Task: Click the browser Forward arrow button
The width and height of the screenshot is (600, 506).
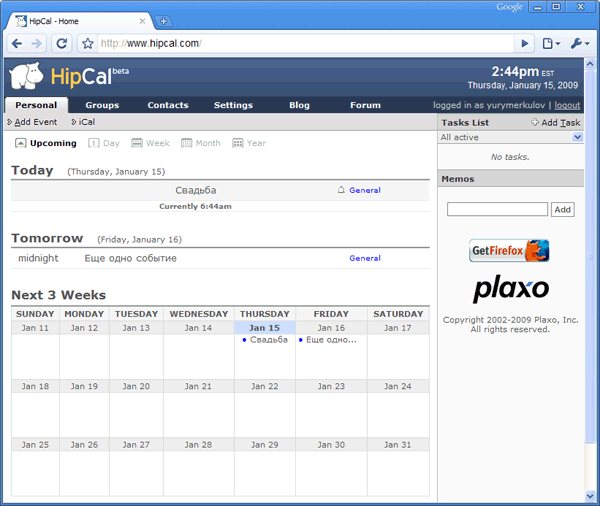Action: pos(36,44)
